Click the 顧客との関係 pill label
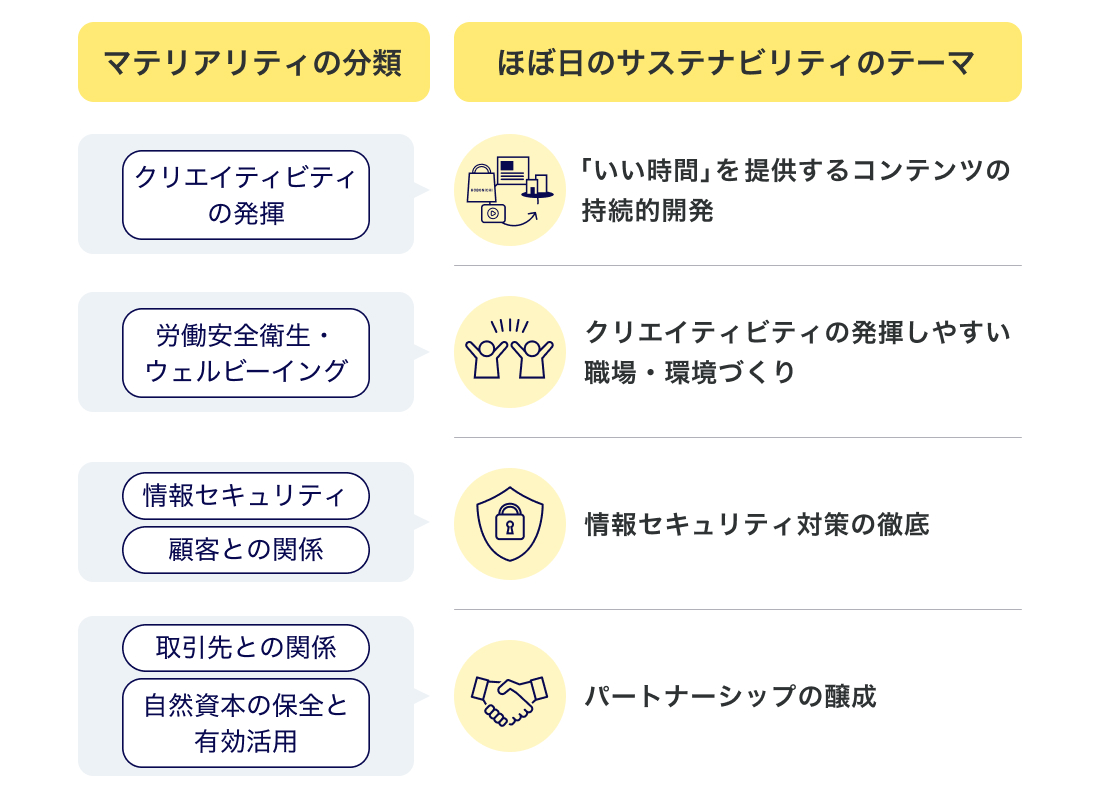The height and width of the screenshot is (800, 1100). (x=246, y=550)
